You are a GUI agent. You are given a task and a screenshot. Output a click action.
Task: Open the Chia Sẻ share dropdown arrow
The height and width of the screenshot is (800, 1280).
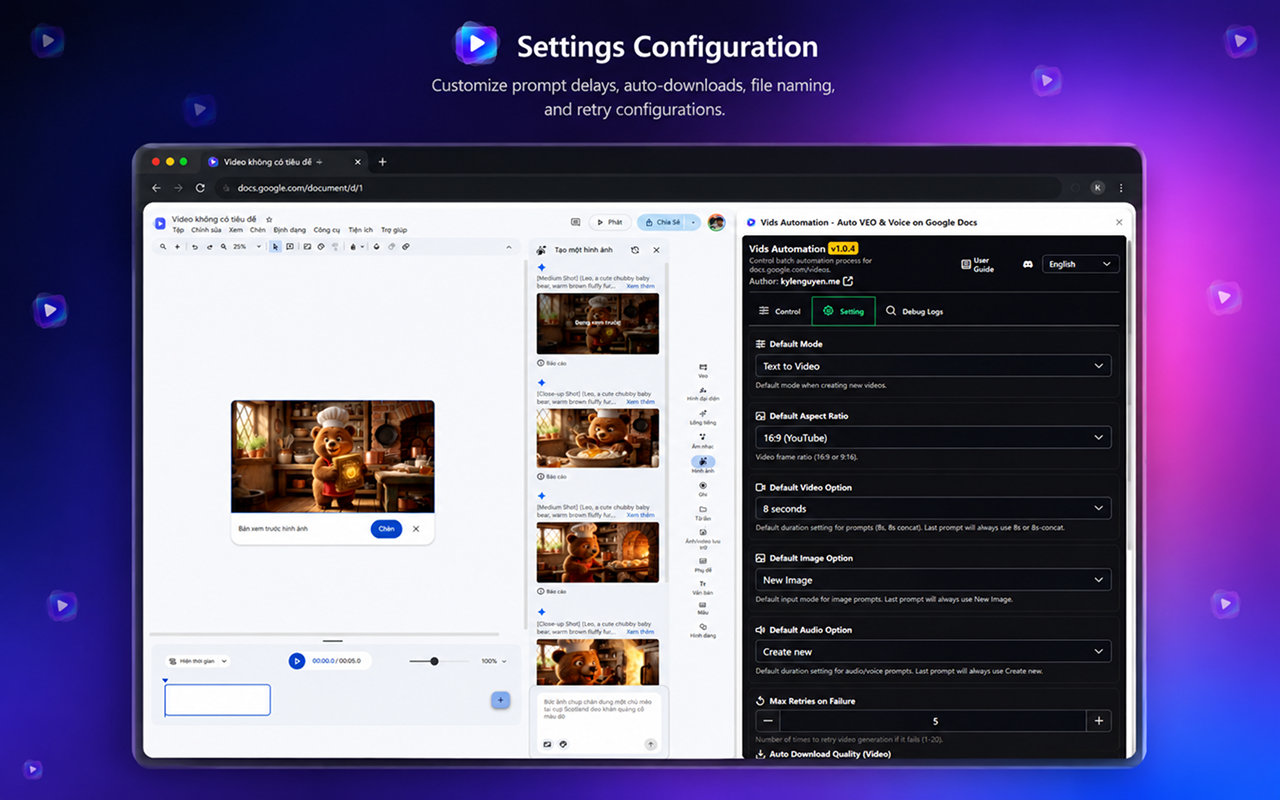pyautogui.click(x=694, y=222)
